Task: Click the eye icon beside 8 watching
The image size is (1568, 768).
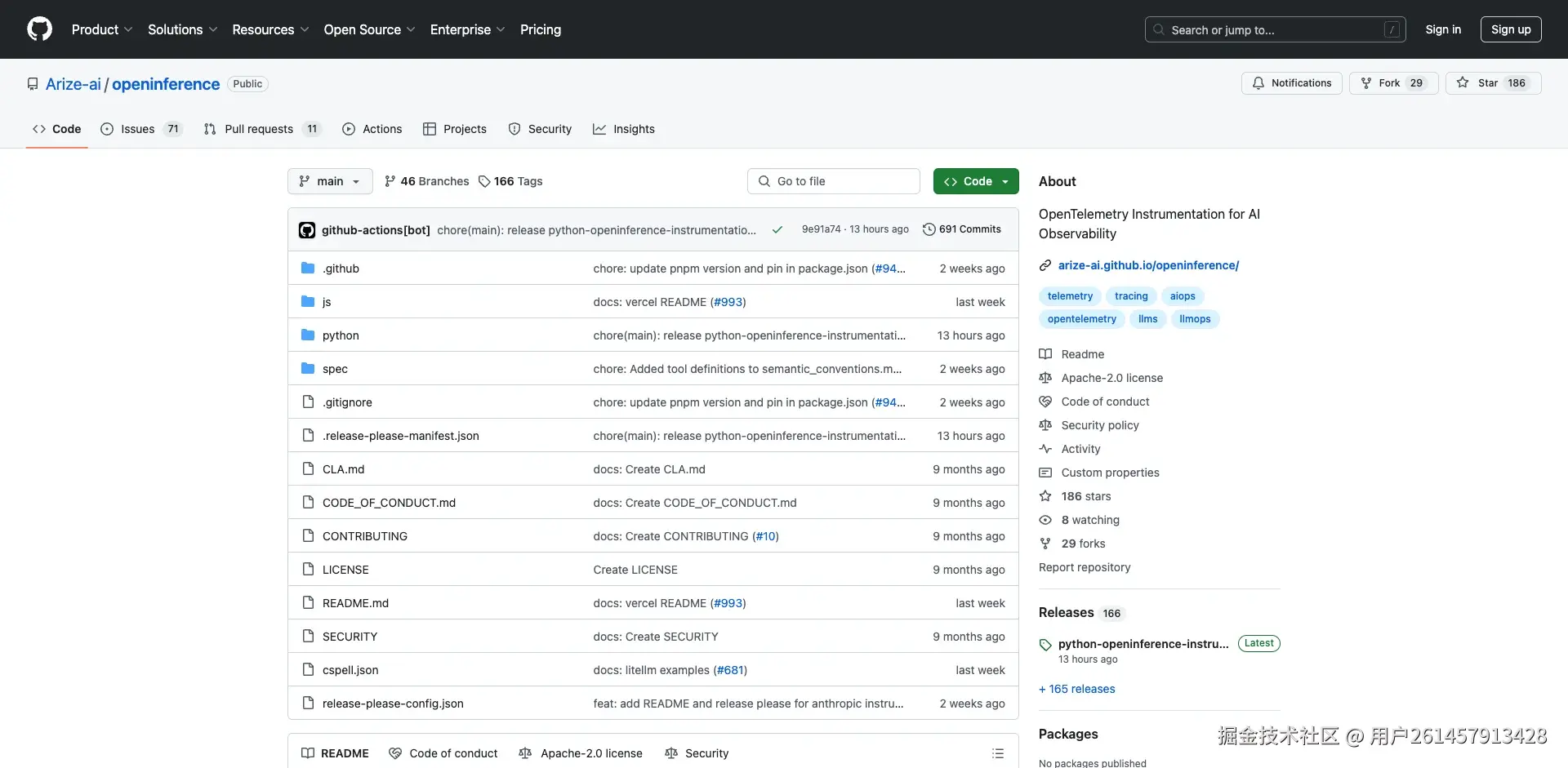Action: point(1045,520)
